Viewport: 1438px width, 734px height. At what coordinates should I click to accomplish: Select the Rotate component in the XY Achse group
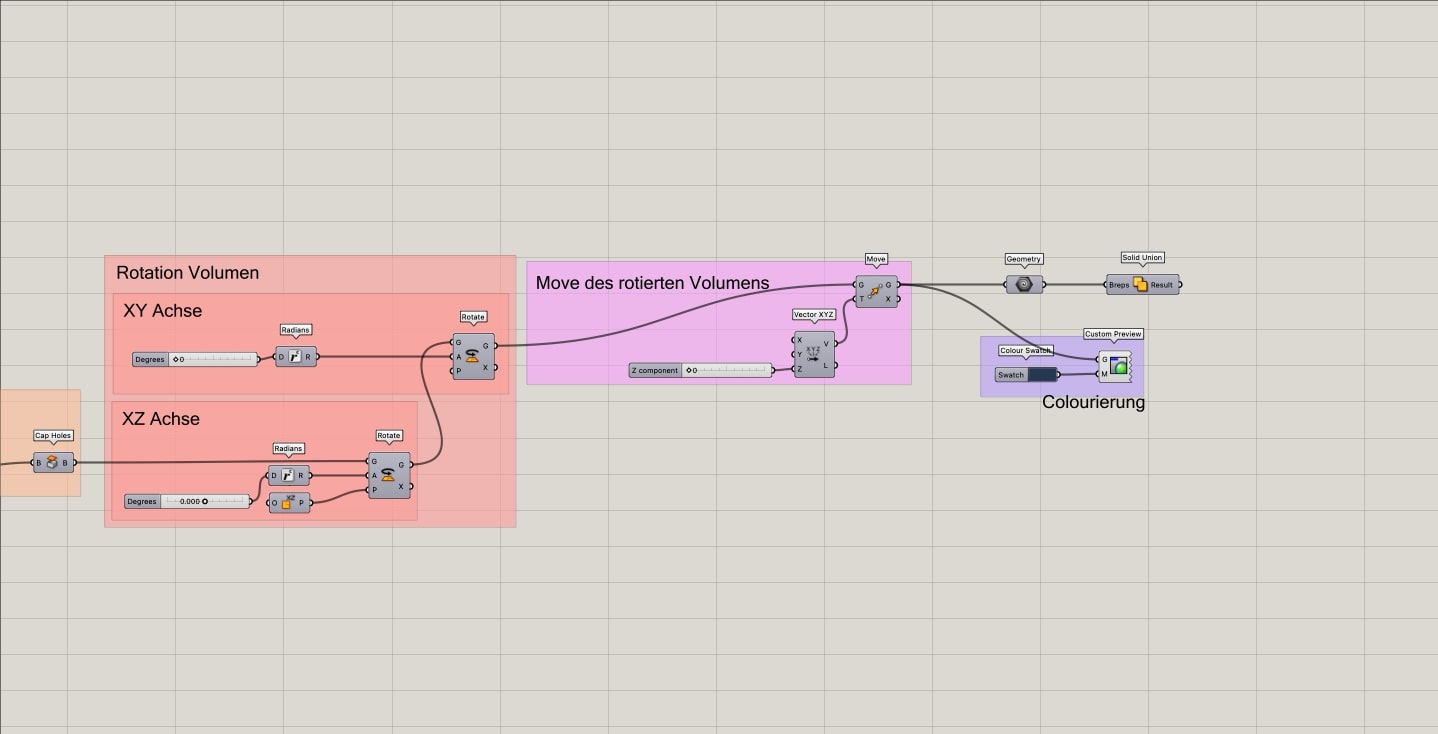(x=471, y=356)
